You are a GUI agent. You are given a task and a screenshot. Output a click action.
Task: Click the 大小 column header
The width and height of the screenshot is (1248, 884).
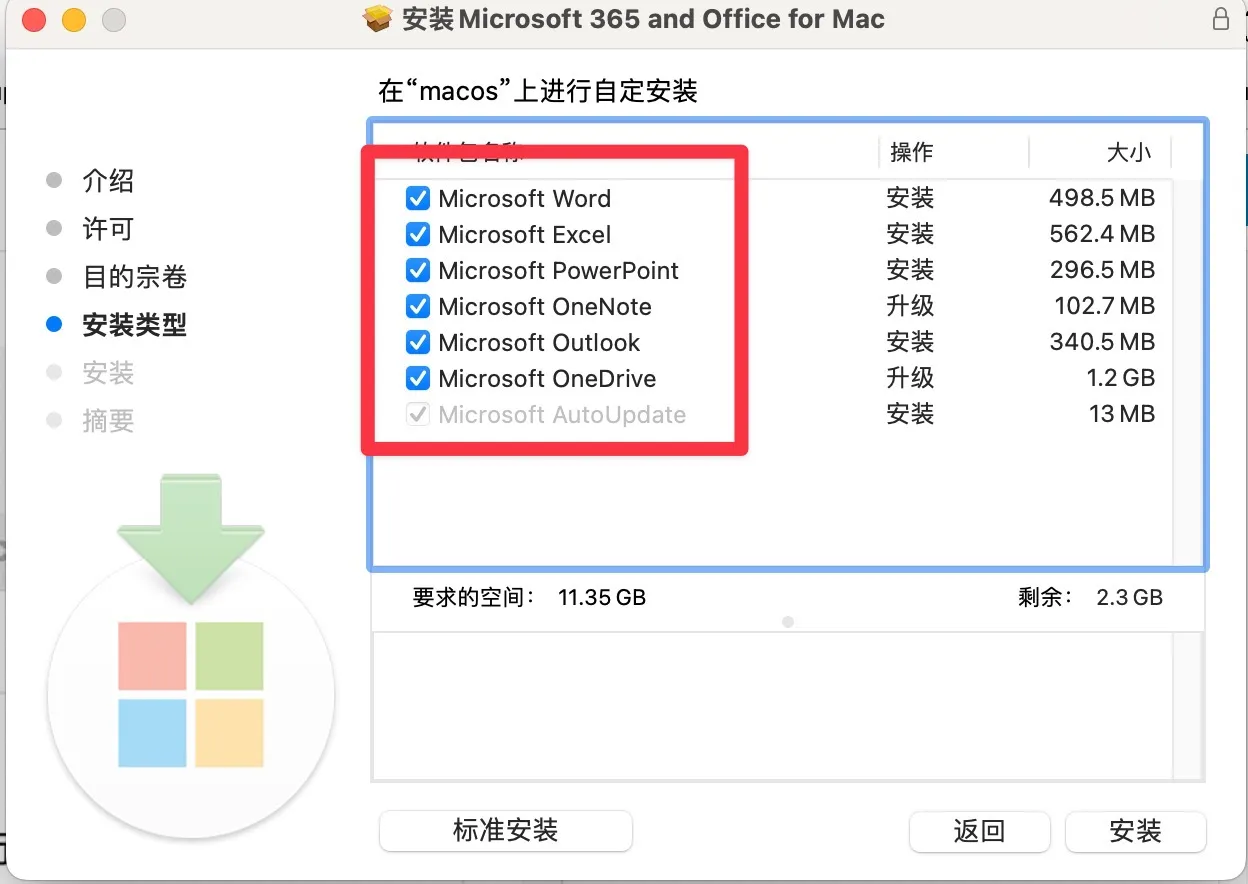pos(1130,152)
